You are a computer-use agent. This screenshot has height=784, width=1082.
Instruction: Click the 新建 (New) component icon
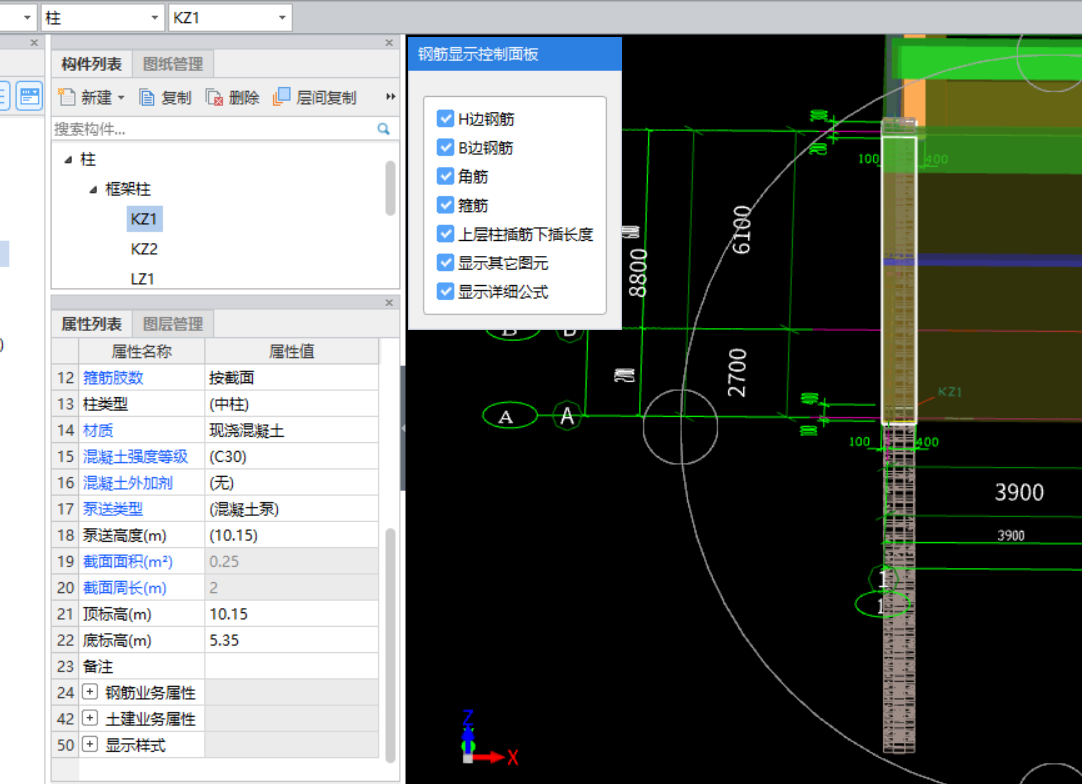coord(67,97)
